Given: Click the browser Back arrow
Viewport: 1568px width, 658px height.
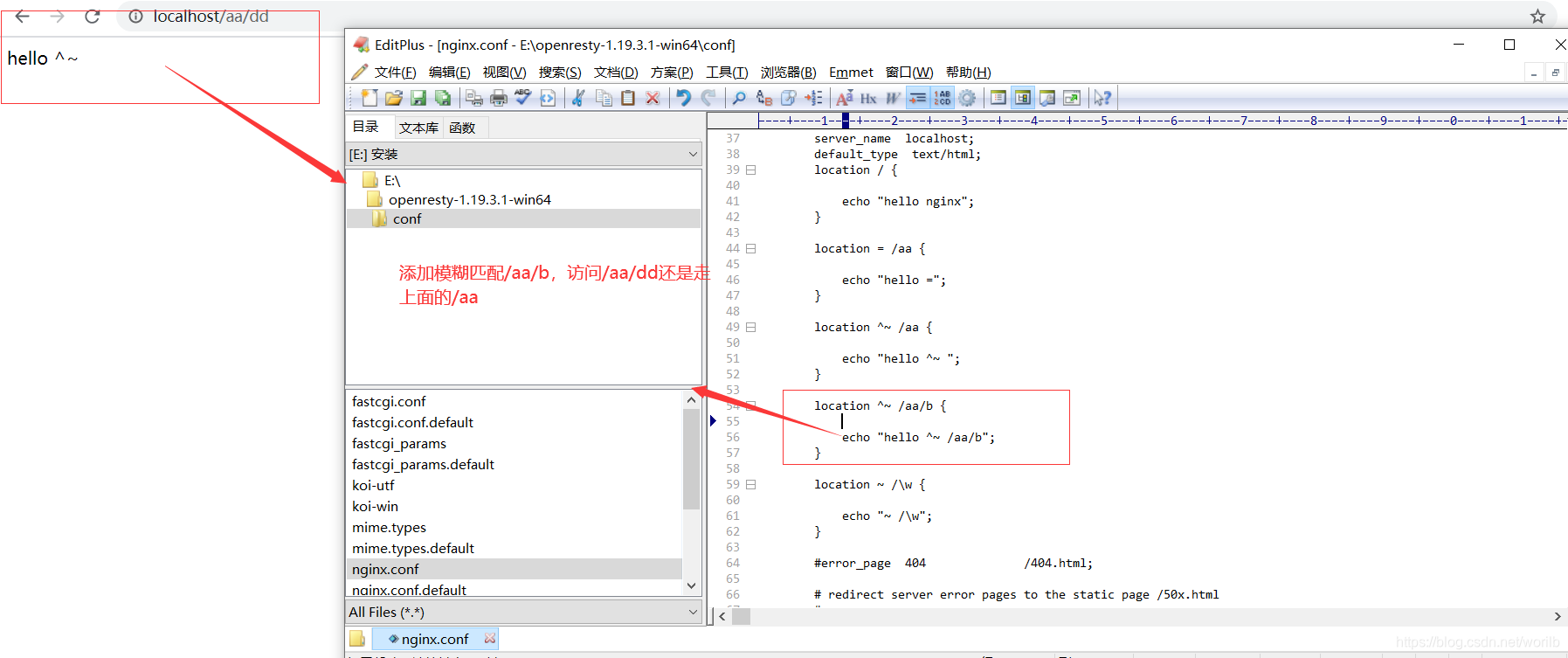Looking at the screenshot, I should point(23,16).
